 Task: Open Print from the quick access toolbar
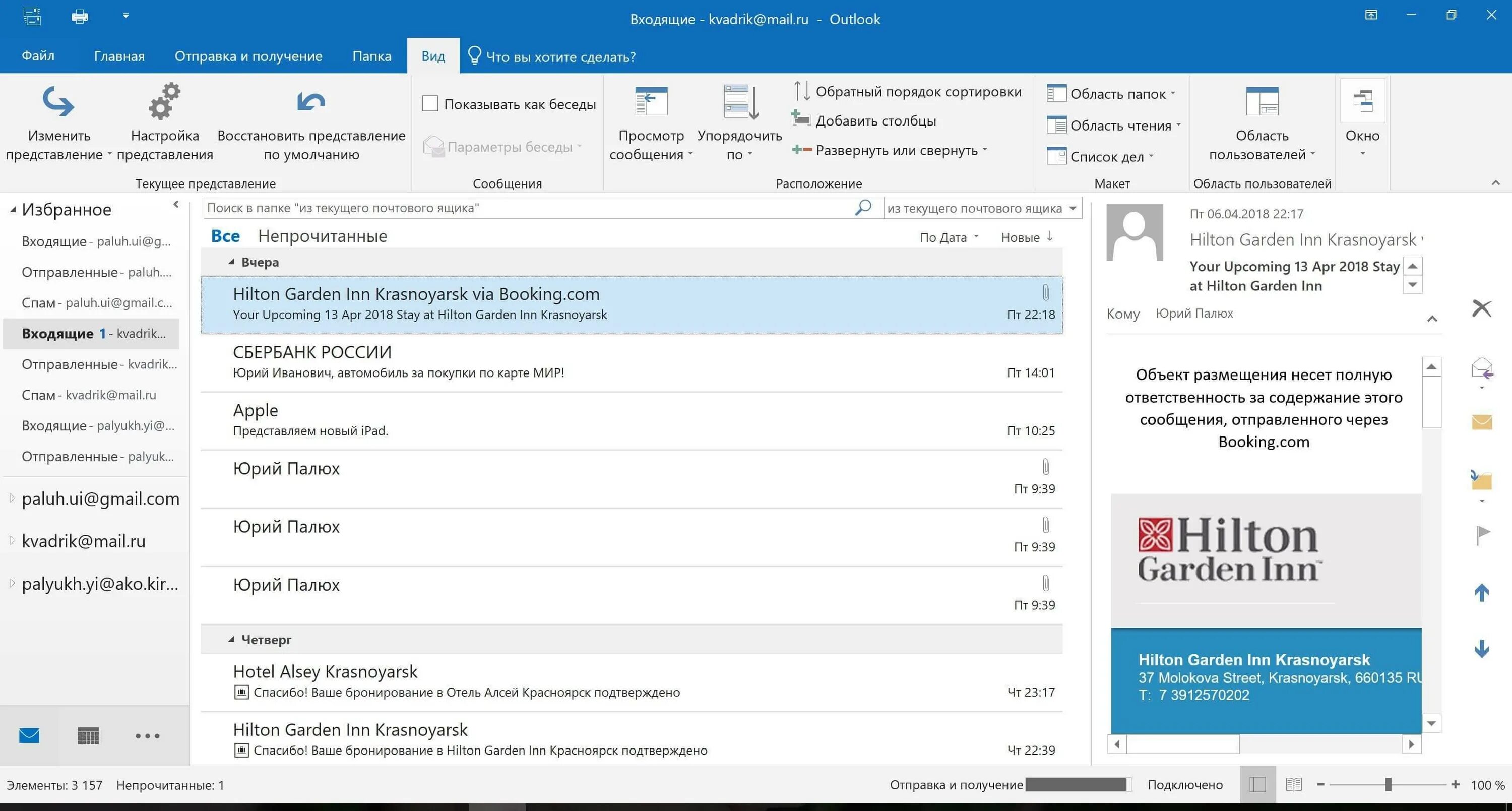(x=80, y=17)
